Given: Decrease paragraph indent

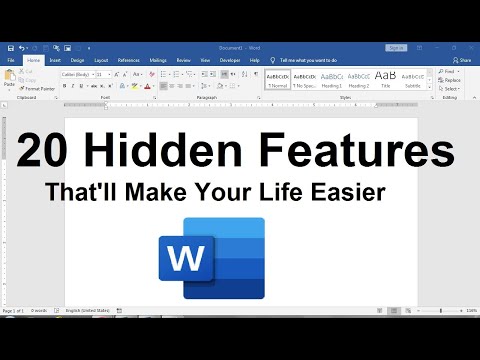Looking at the screenshot, I should tap(204, 74).
